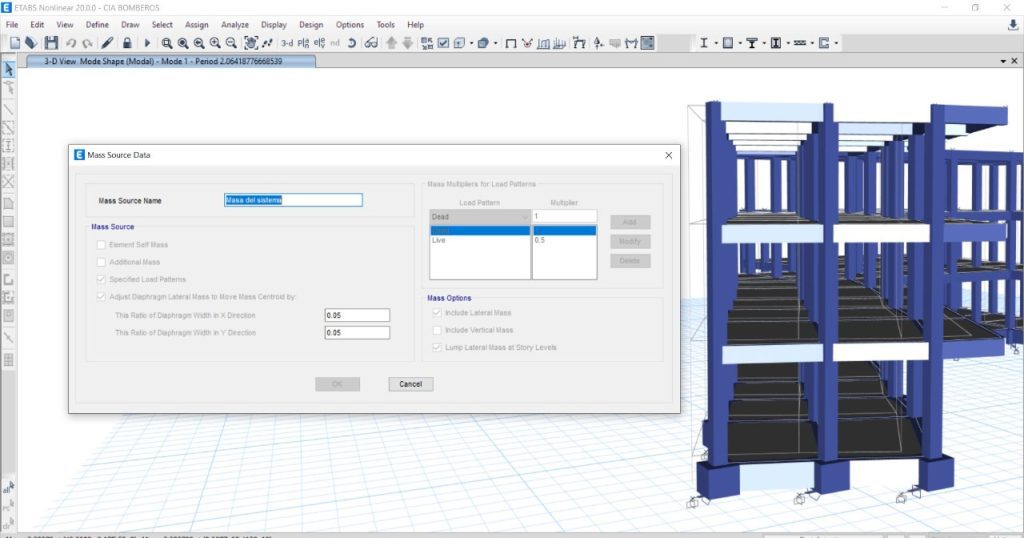Viewport: 1024px width, 538px height.
Task: Toggle the Include Lateral Mass checkbox
Action: click(x=437, y=313)
